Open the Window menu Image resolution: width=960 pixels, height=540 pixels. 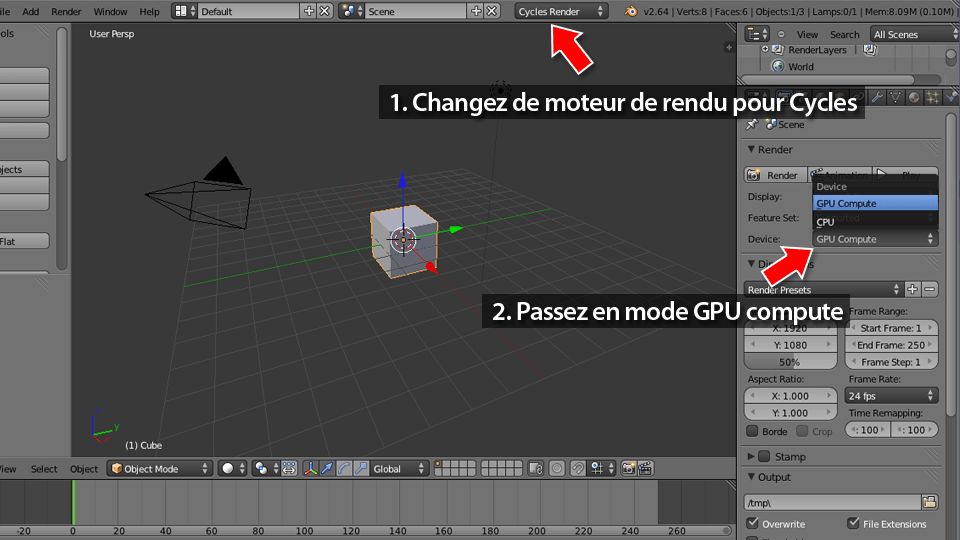[x=110, y=11]
